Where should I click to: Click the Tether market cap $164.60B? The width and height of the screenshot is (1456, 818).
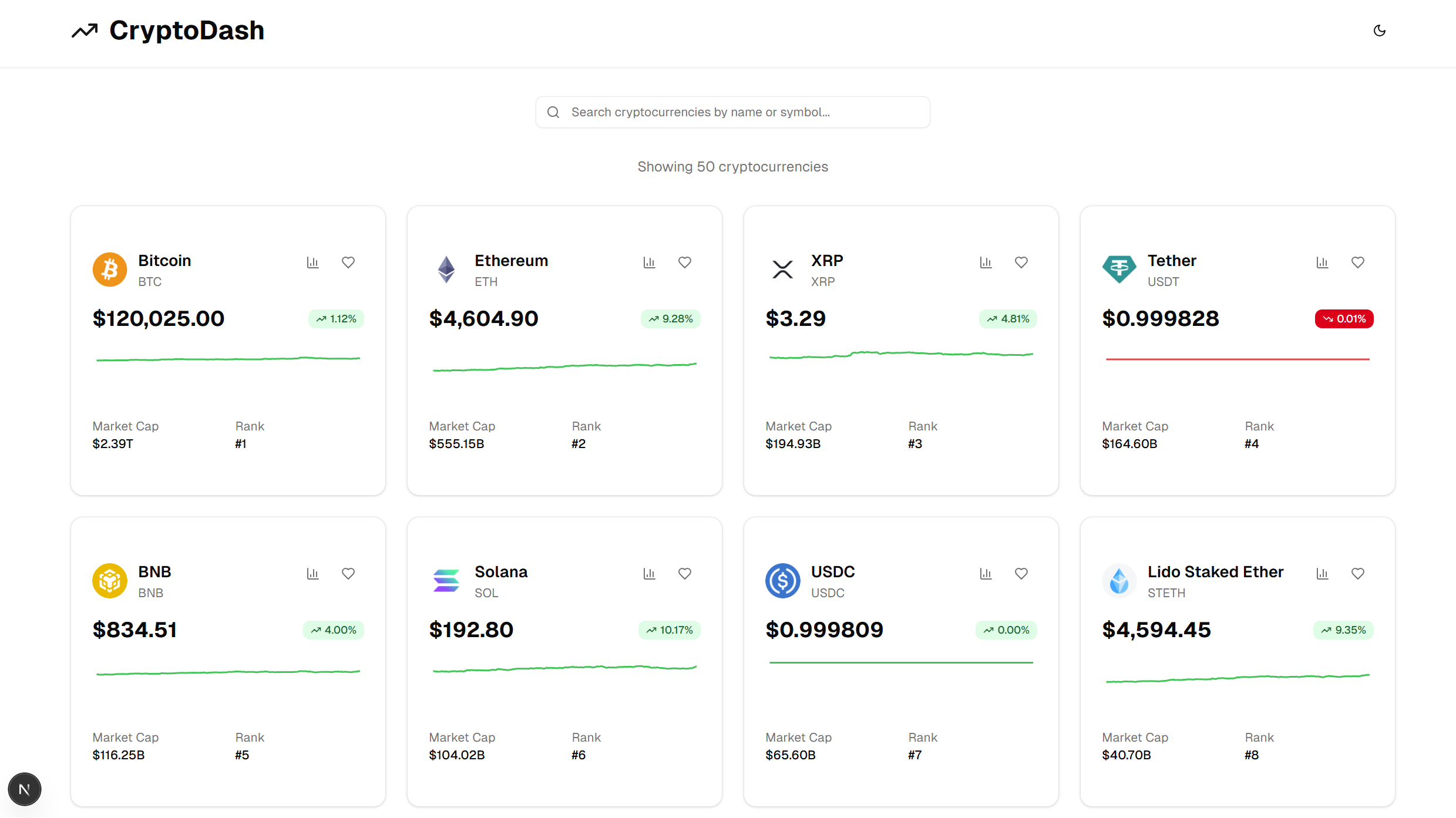(x=1129, y=444)
